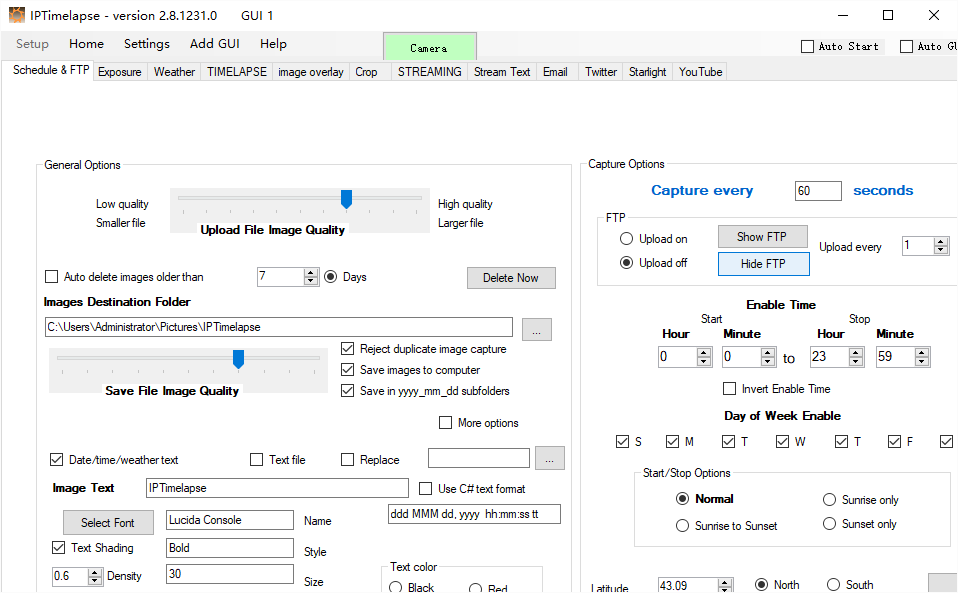The image size is (958, 593).
Task: Click the date format text field
Action: click(474, 514)
